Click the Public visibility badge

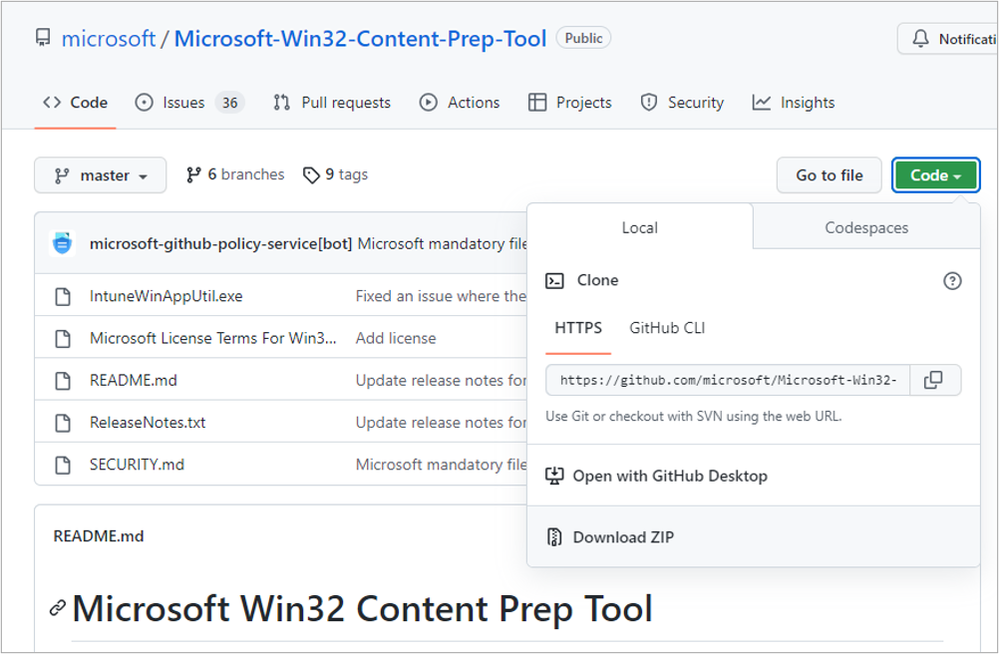tap(583, 38)
